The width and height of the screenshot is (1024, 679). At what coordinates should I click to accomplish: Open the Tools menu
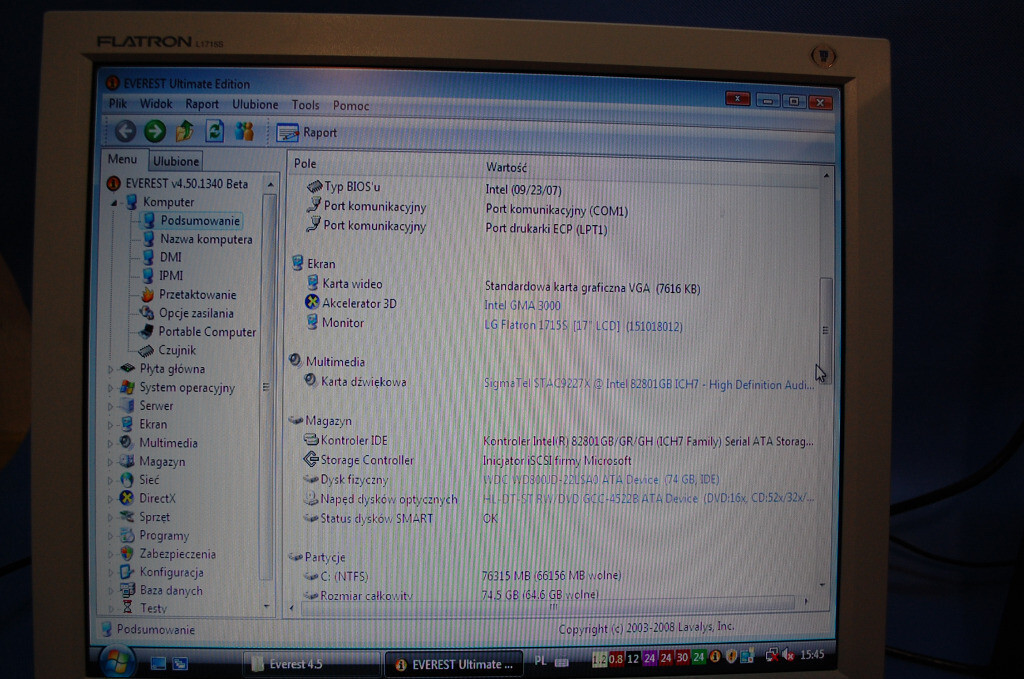(x=305, y=104)
